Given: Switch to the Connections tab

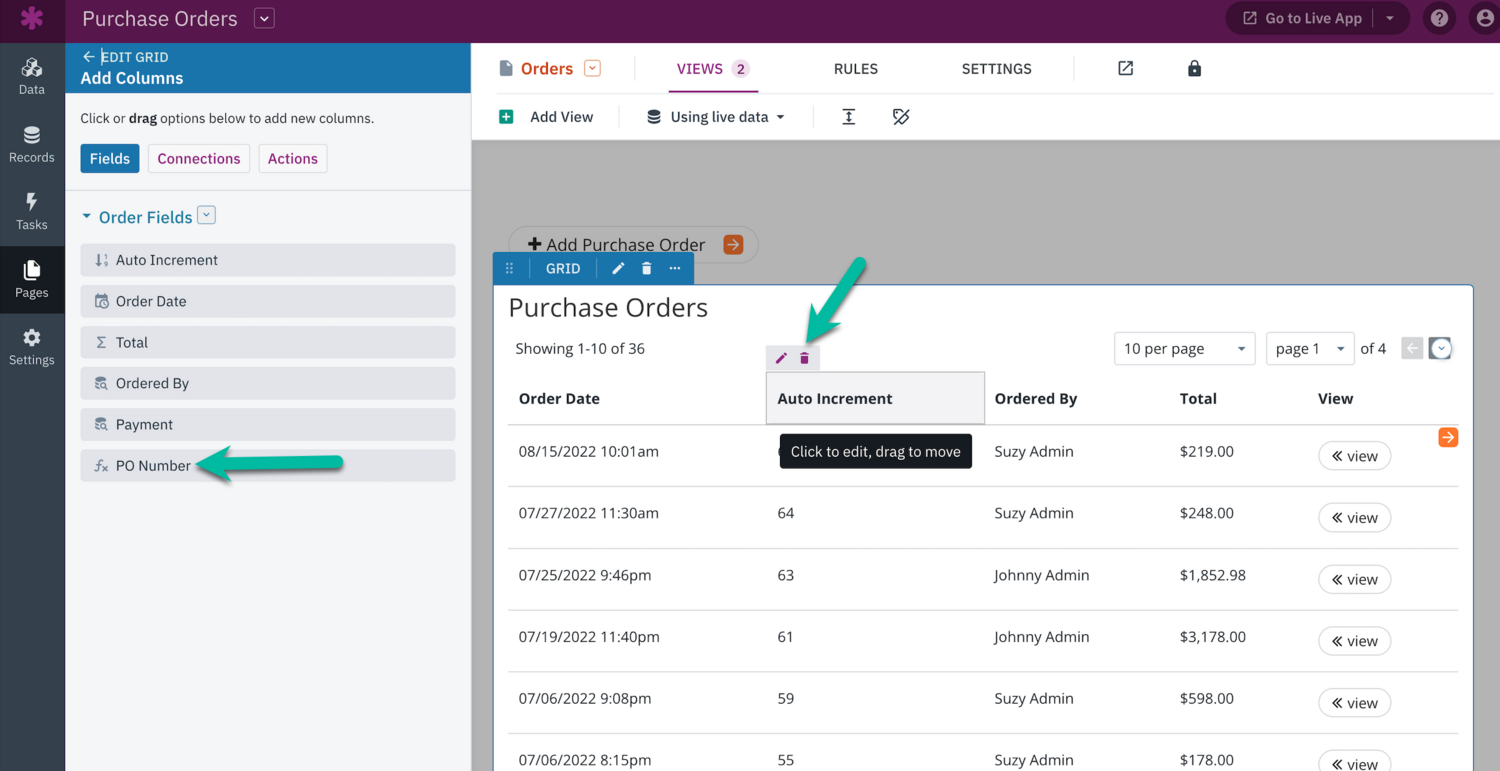Looking at the screenshot, I should tap(199, 159).
